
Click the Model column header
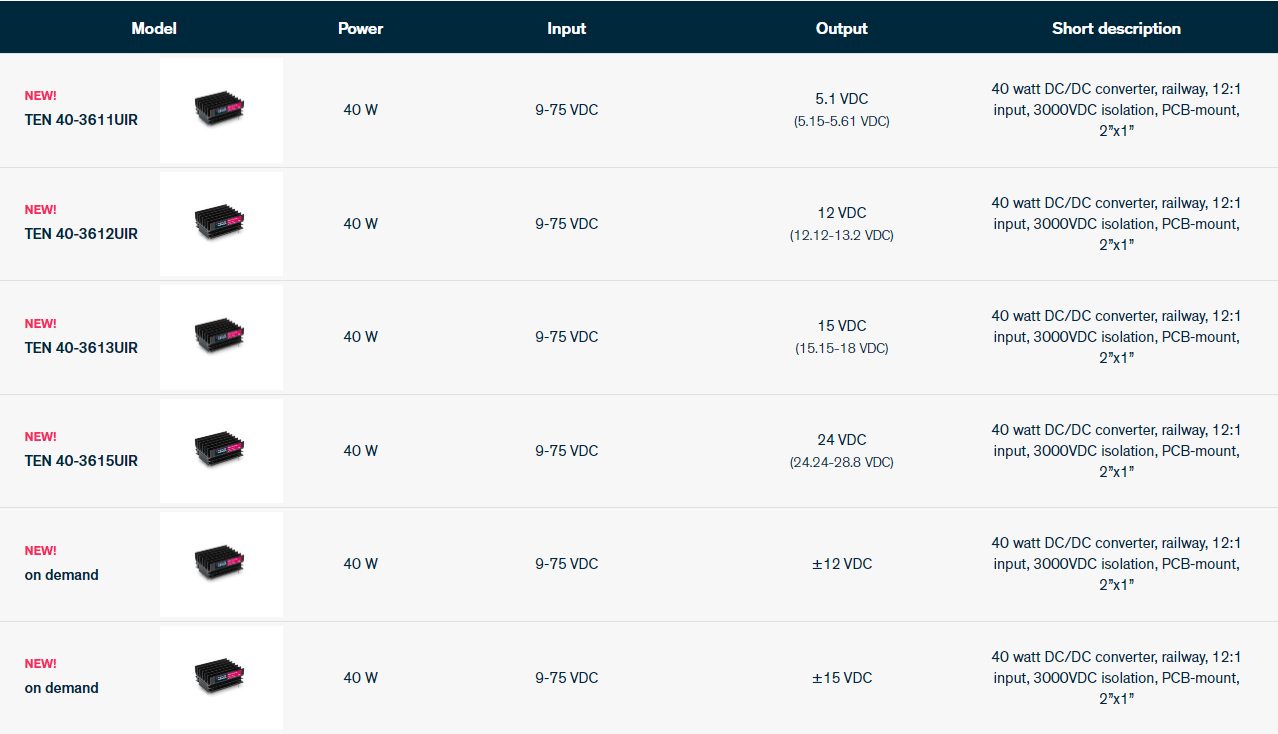pyautogui.click(x=154, y=28)
